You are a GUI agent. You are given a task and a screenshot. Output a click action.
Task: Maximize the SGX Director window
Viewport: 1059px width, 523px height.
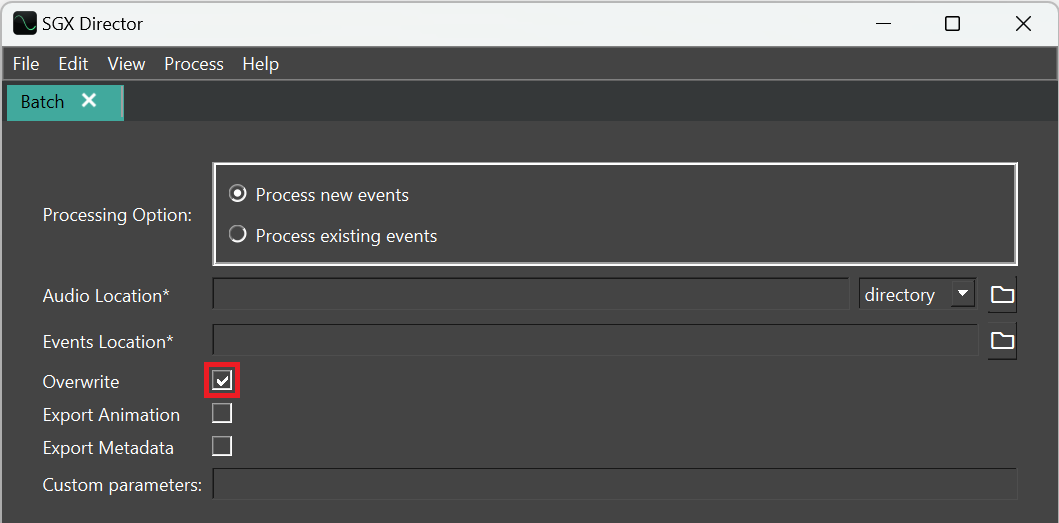click(x=952, y=24)
